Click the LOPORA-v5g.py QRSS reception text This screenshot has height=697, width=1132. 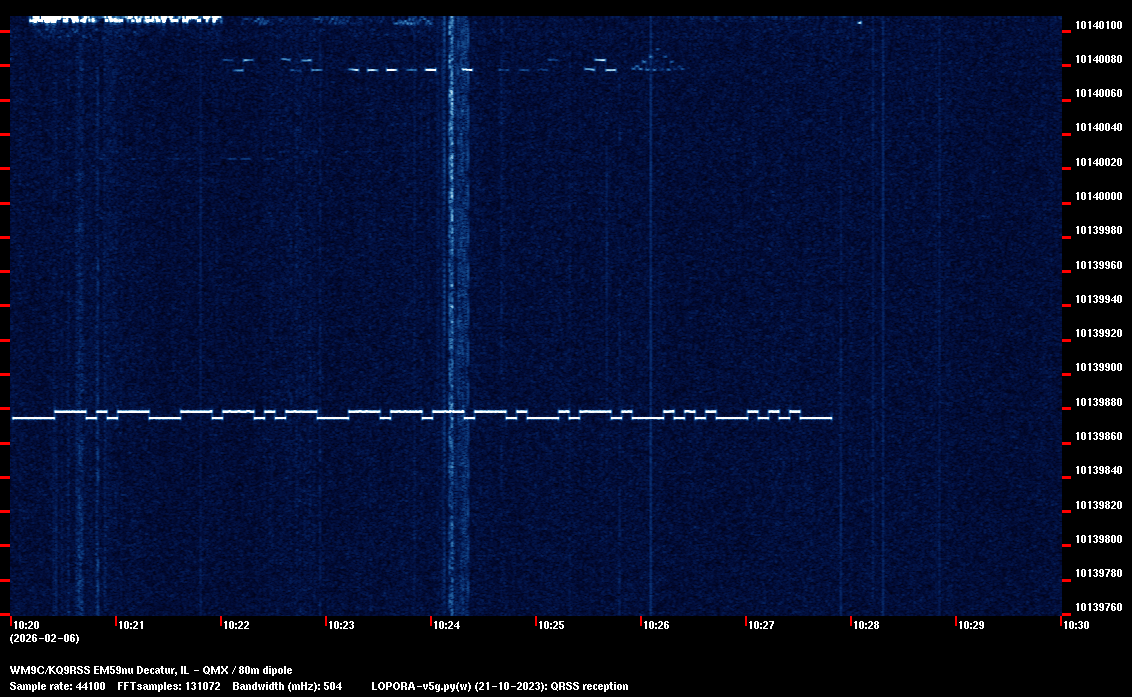point(499,686)
